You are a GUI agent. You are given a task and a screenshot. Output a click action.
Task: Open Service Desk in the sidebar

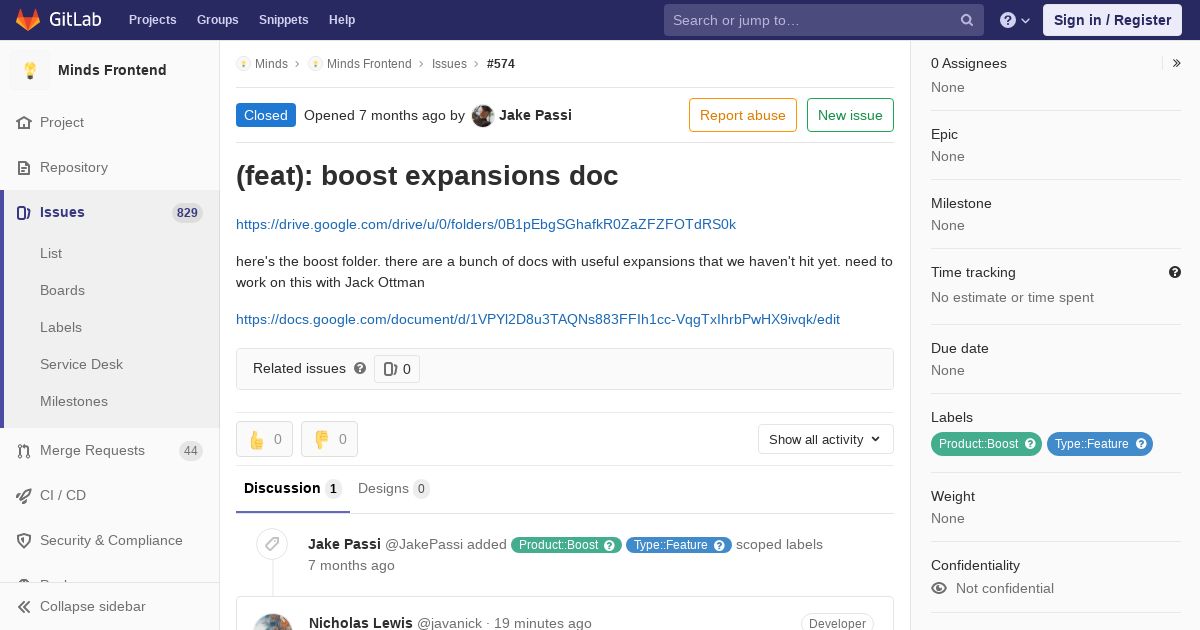(x=81, y=364)
